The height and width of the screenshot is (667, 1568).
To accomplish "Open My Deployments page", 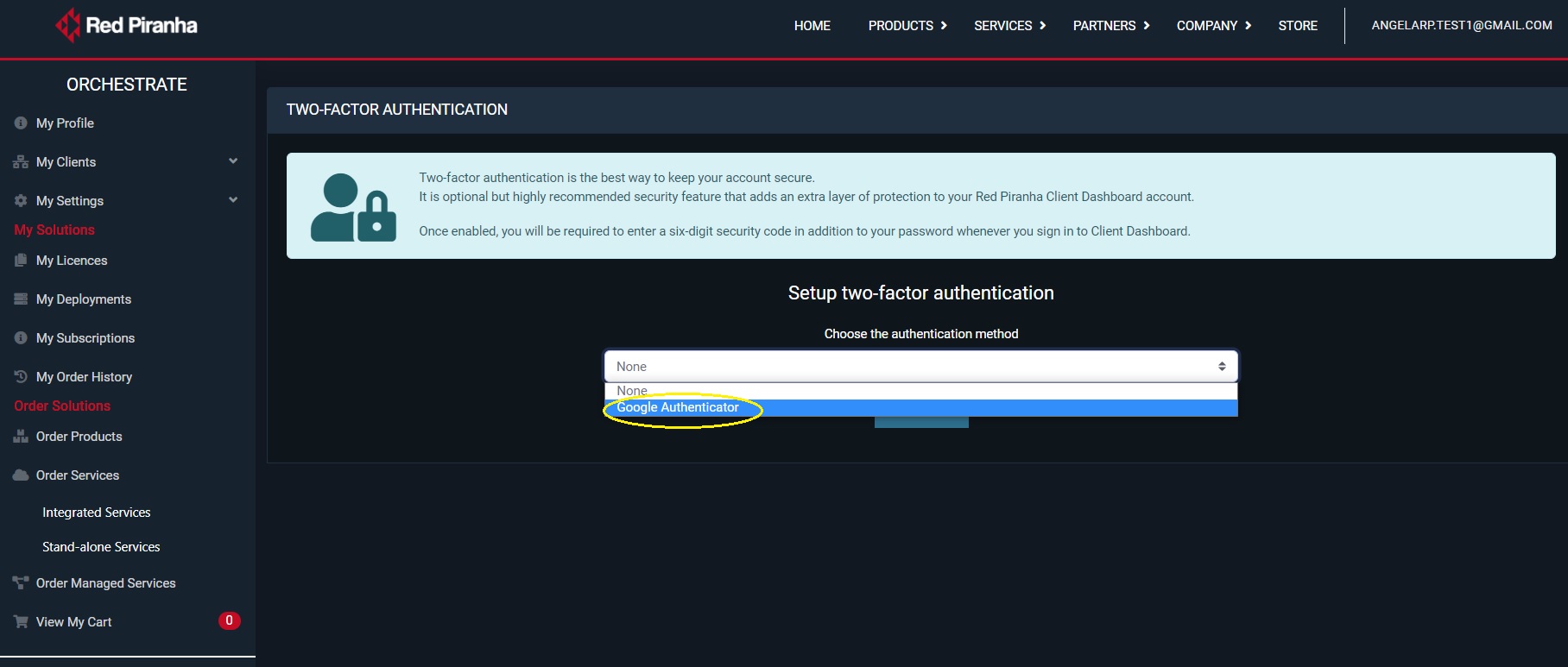I will 84,299.
